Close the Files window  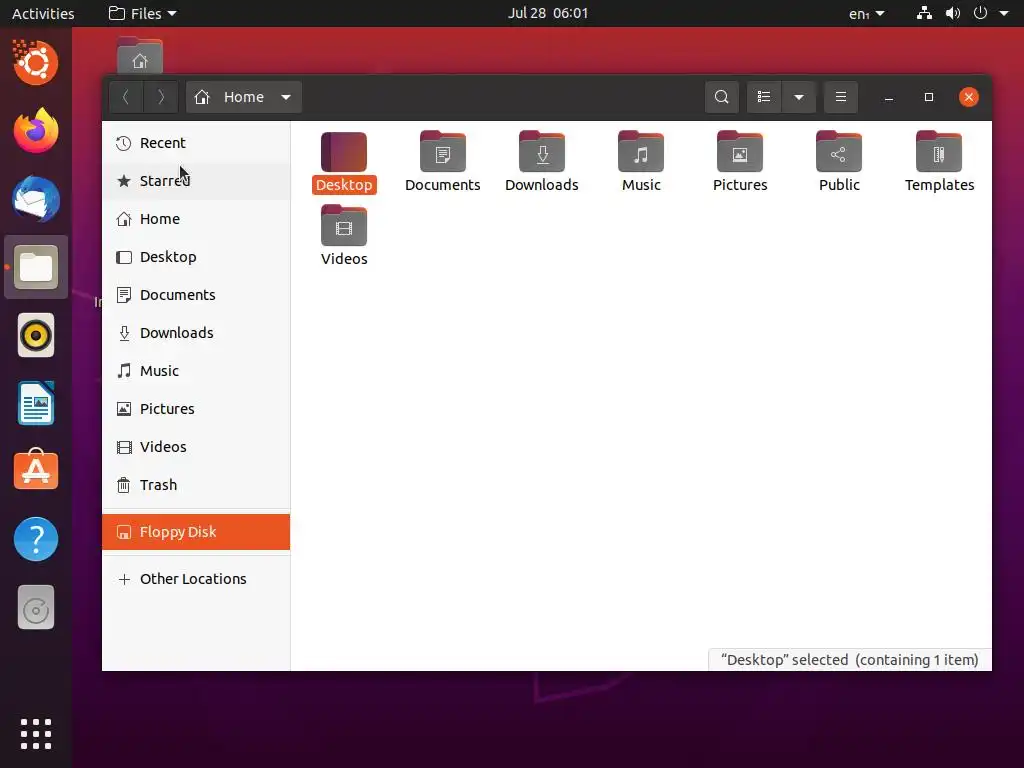(968, 97)
